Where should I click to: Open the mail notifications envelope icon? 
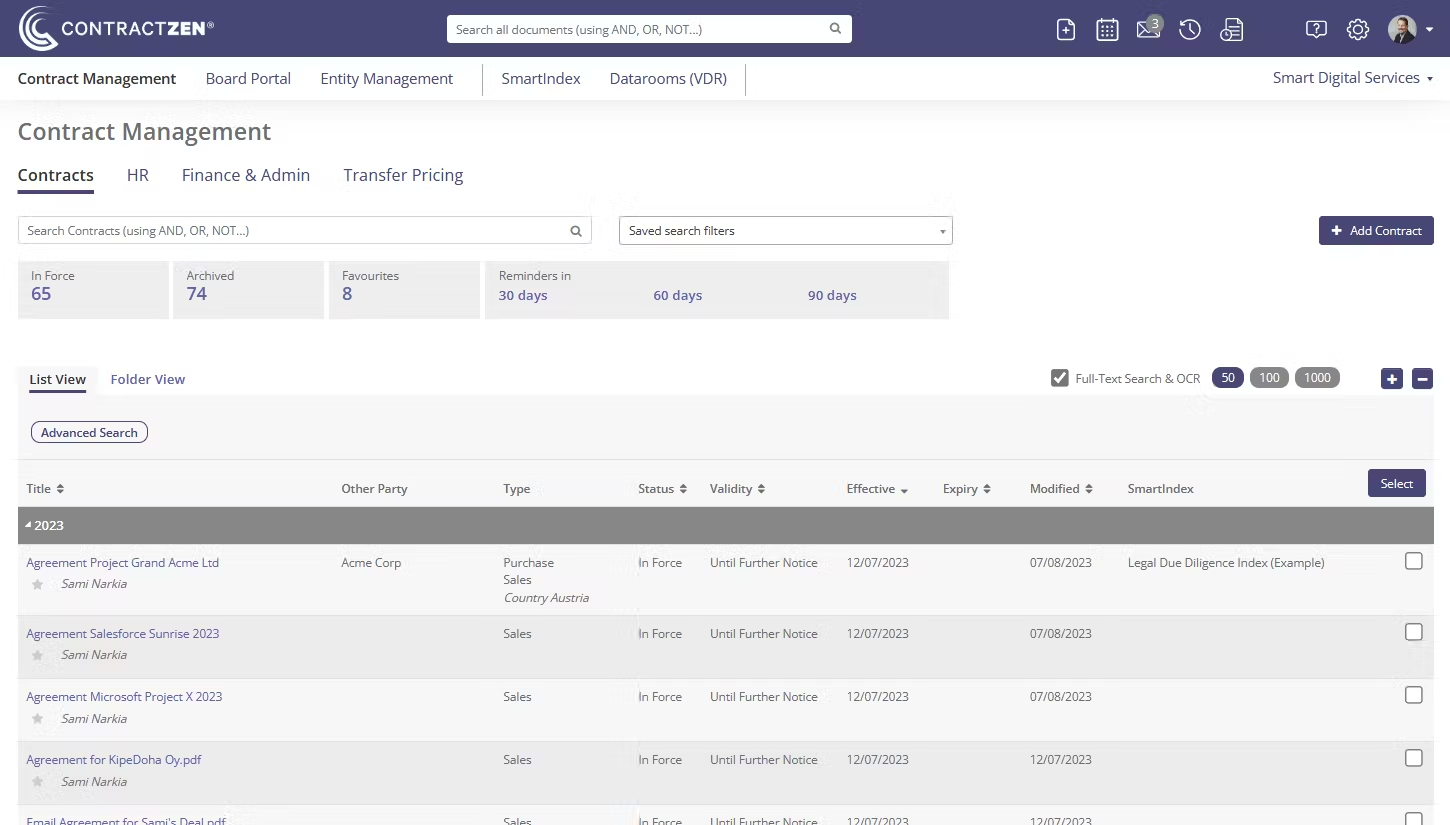point(1148,30)
